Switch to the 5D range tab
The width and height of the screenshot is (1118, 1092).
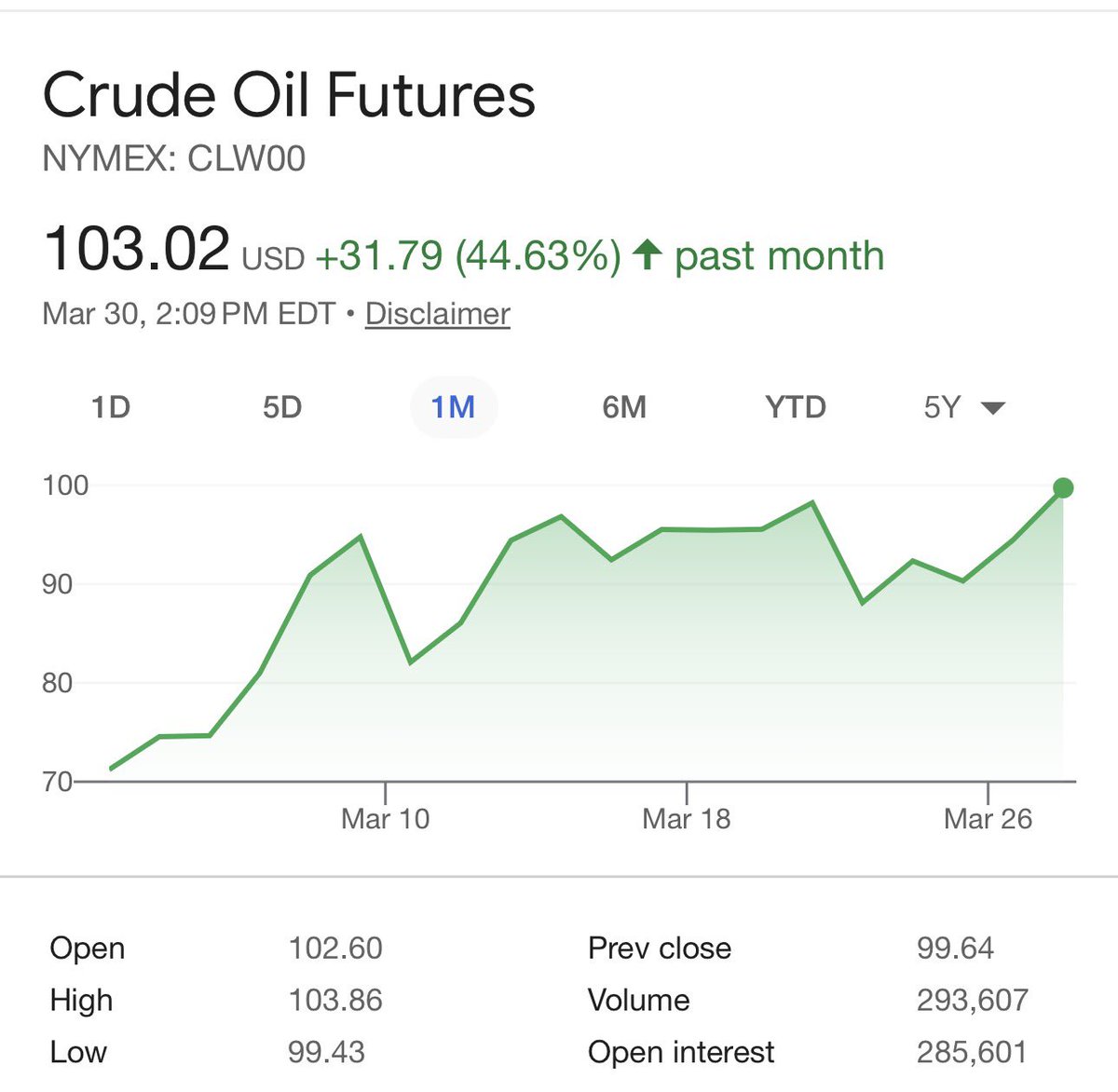[x=281, y=408]
